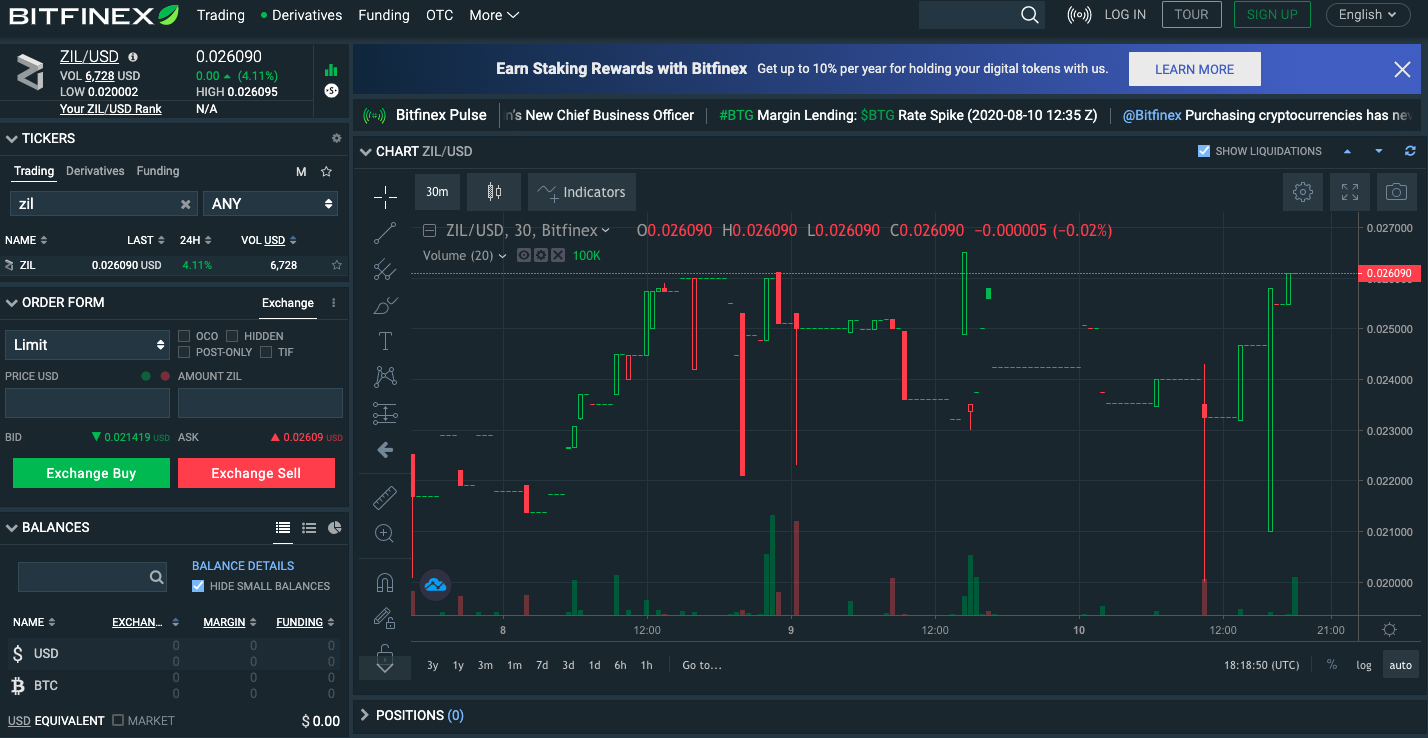Switch Tickers to Derivatives tab
The image size is (1428, 738).
(95, 171)
